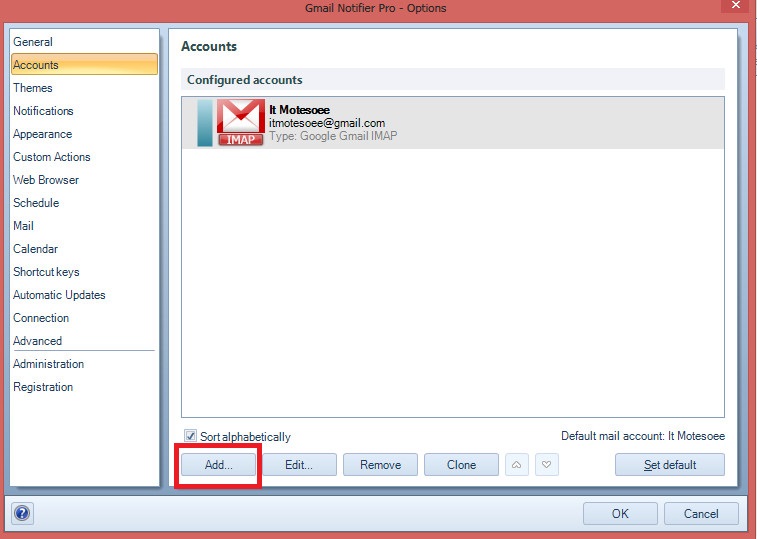Image resolution: width=757 pixels, height=539 pixels.
Task: Switch to the Appearance page
Action: 42,134
